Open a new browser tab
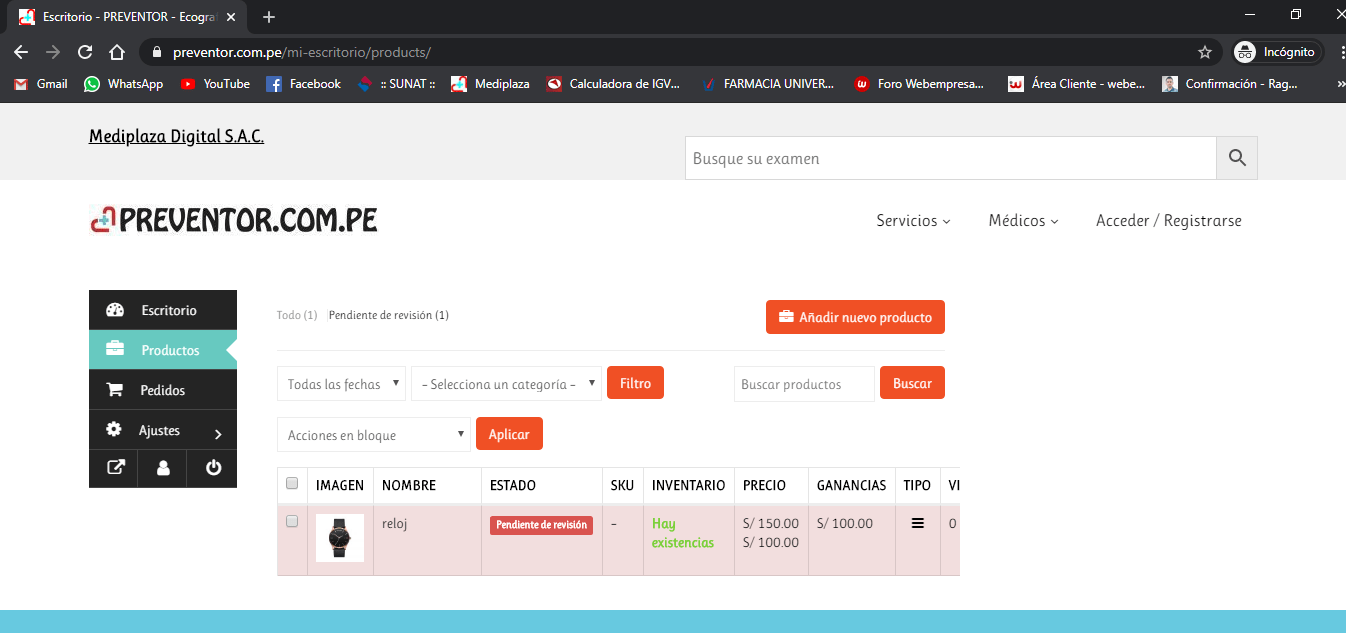The image size is (1346, 633). (x=269, y=17)
